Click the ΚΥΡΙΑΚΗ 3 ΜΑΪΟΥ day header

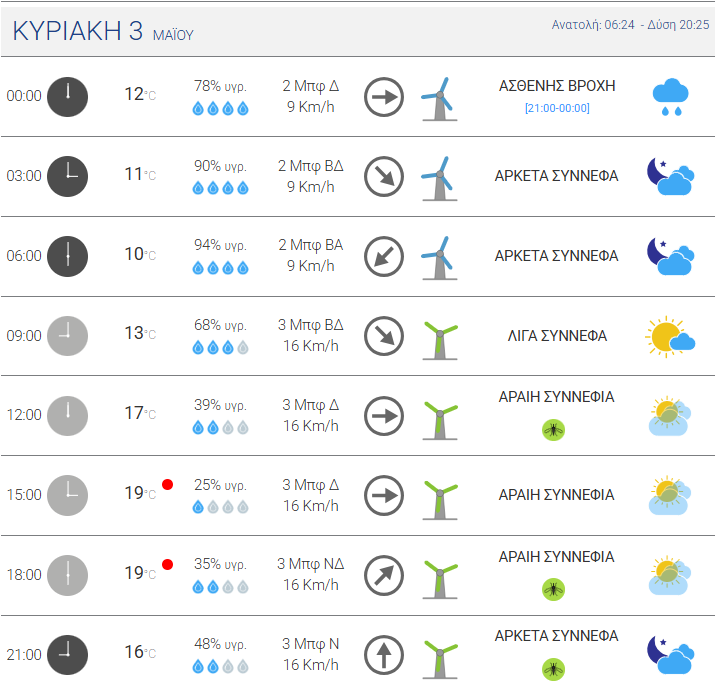tap(103, 31)
